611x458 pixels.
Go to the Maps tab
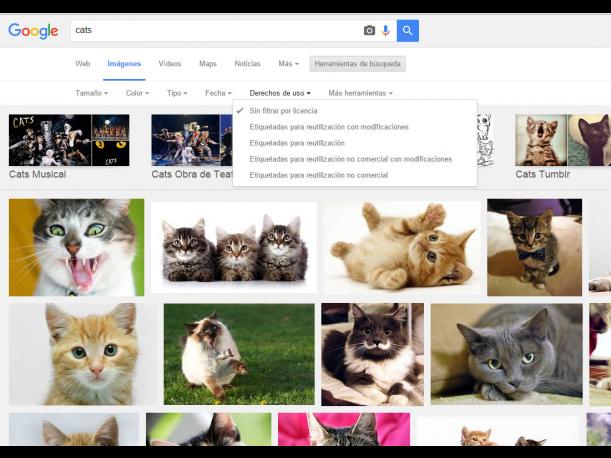(208, 64)
